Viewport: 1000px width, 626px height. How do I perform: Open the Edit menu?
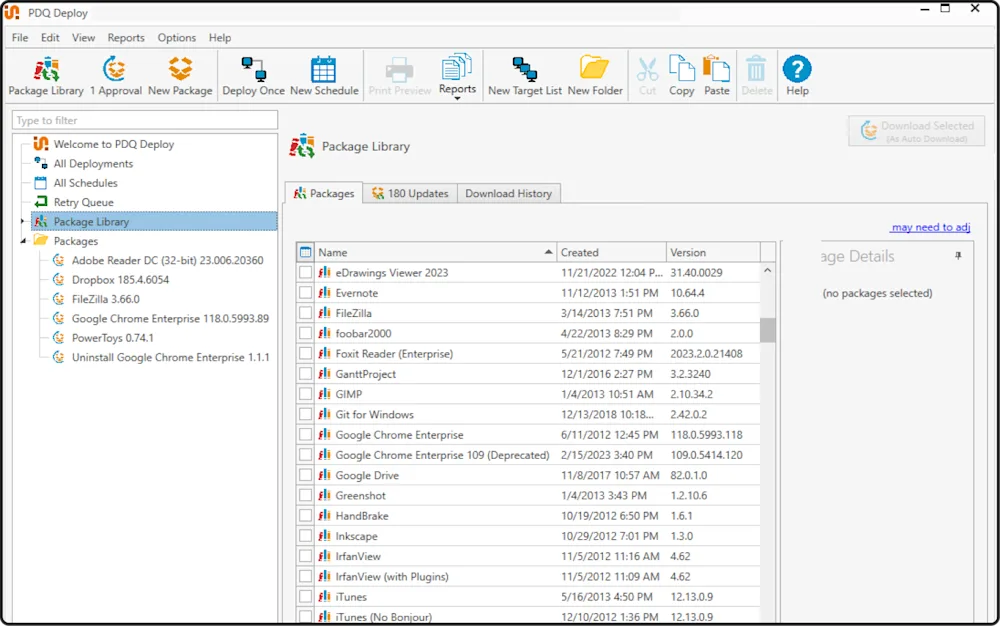(x=50, y=38)
